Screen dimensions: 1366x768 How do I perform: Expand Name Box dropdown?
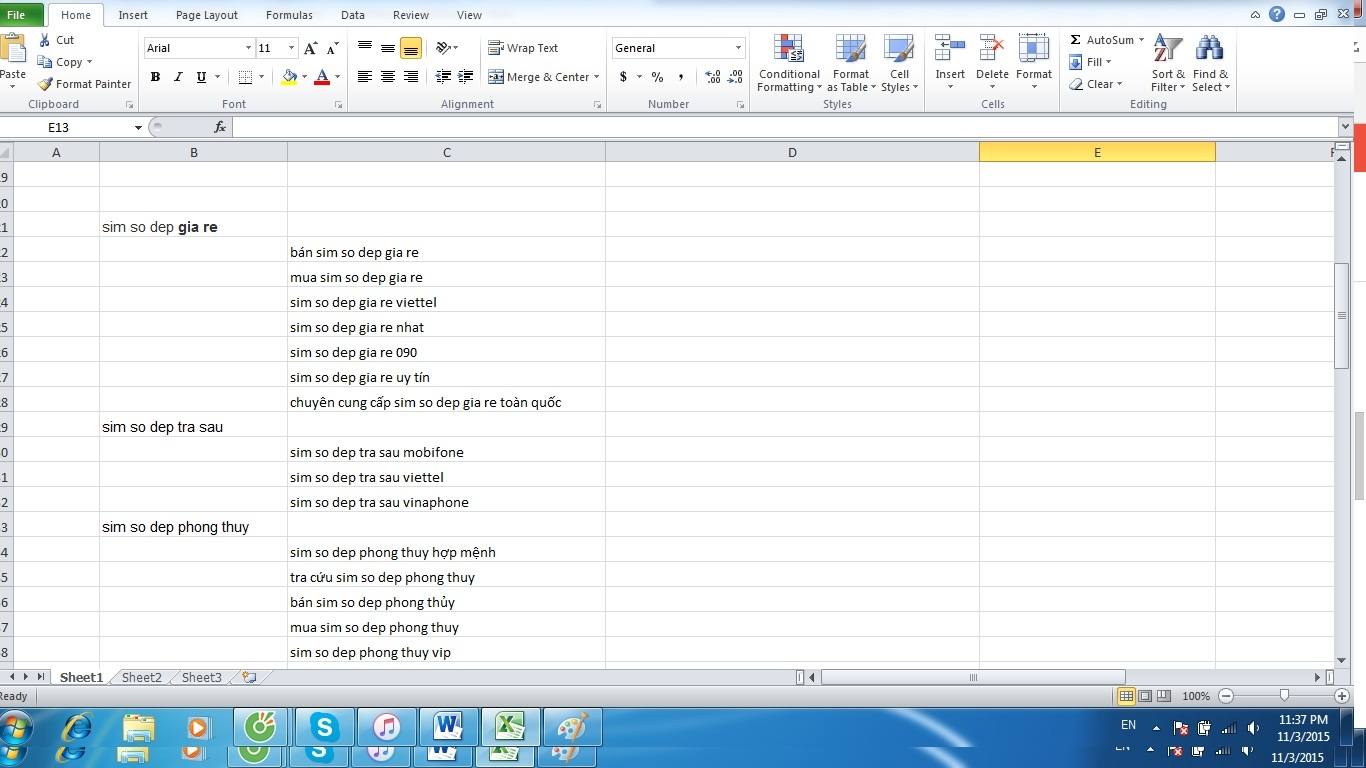138,127
